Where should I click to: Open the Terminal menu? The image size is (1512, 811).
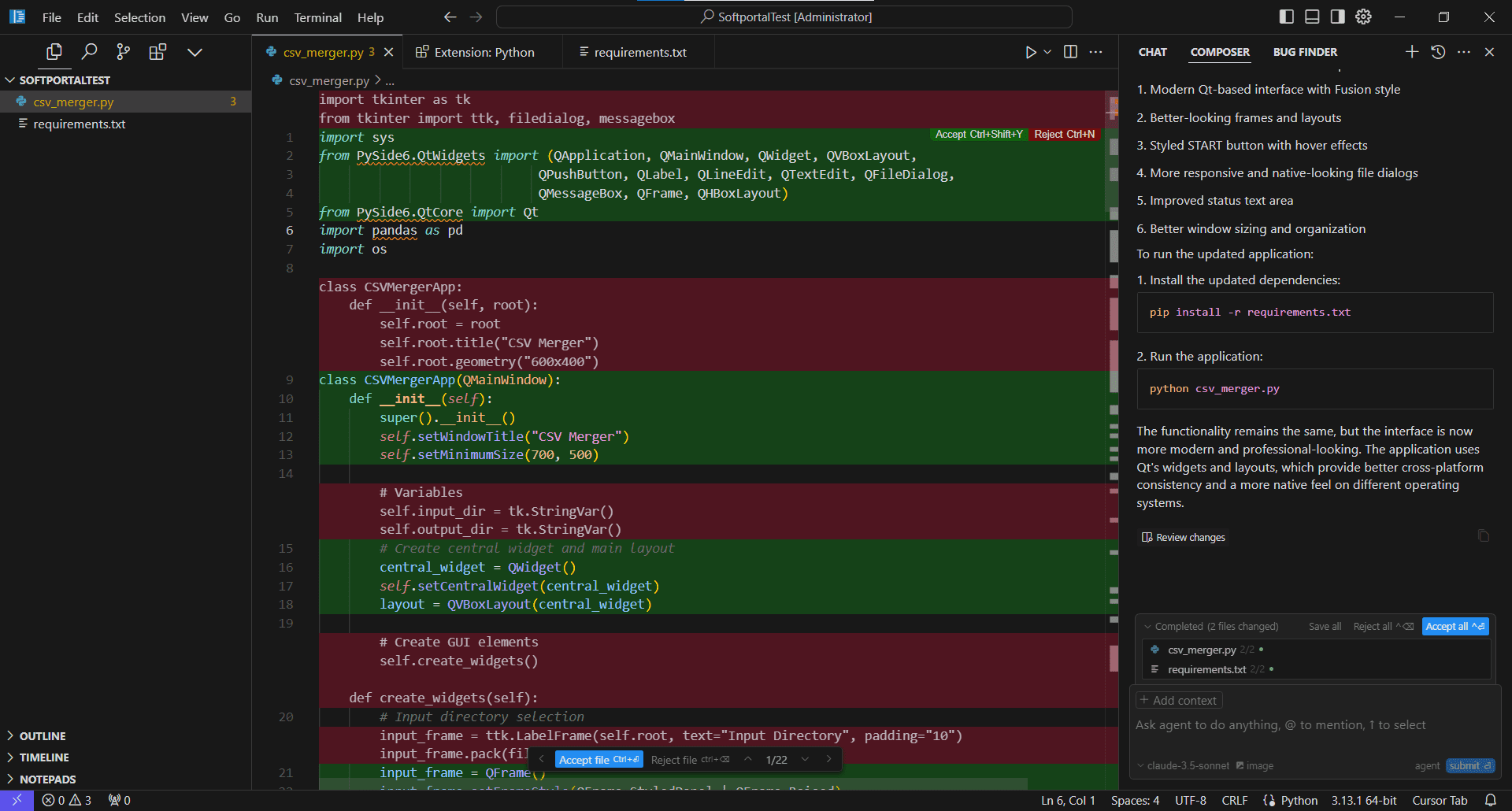point(317,17)
